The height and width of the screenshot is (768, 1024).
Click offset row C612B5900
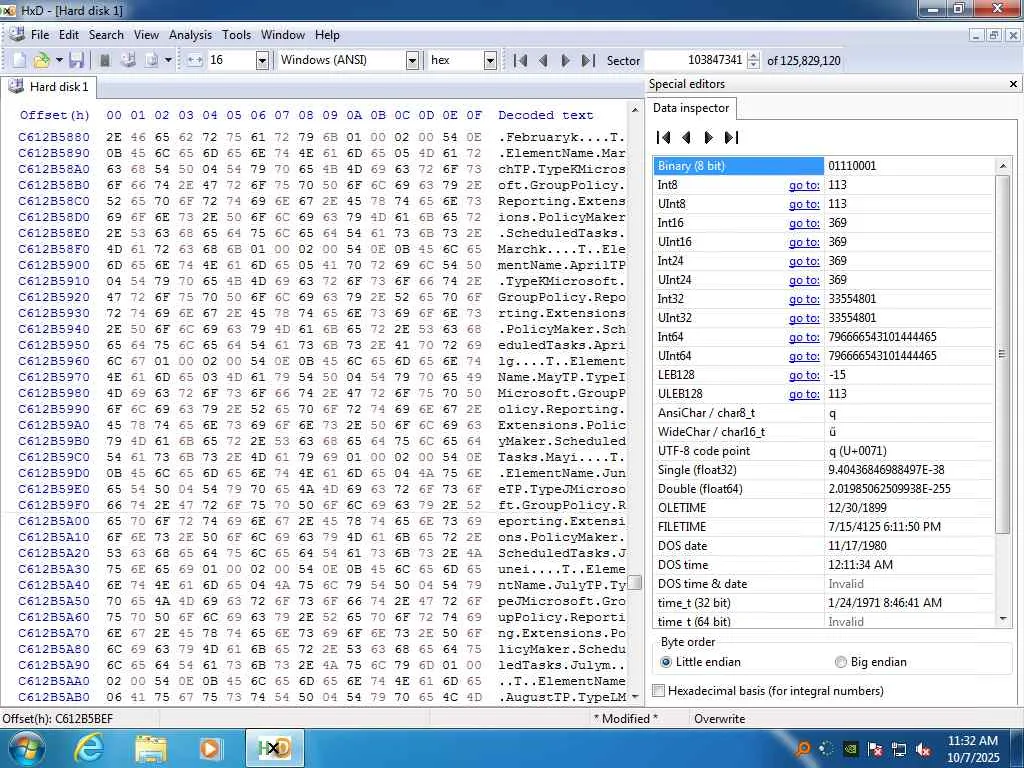[x=54, y=265]
